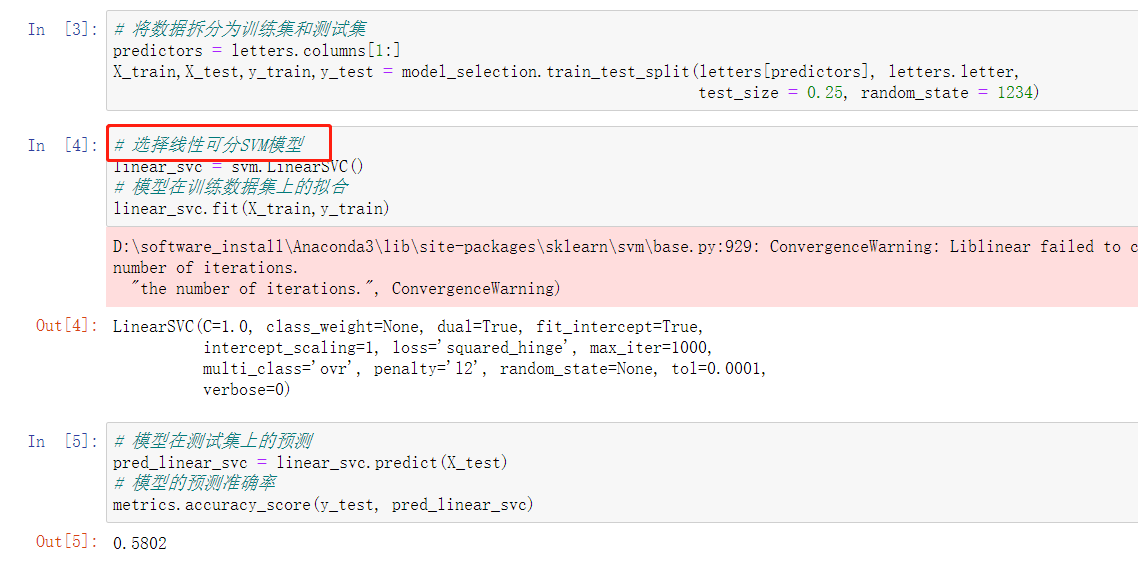The height and width of the screenshot is (566, 1138).
Task: Click the Out[4] output prompt
Action: click(66, 326)
